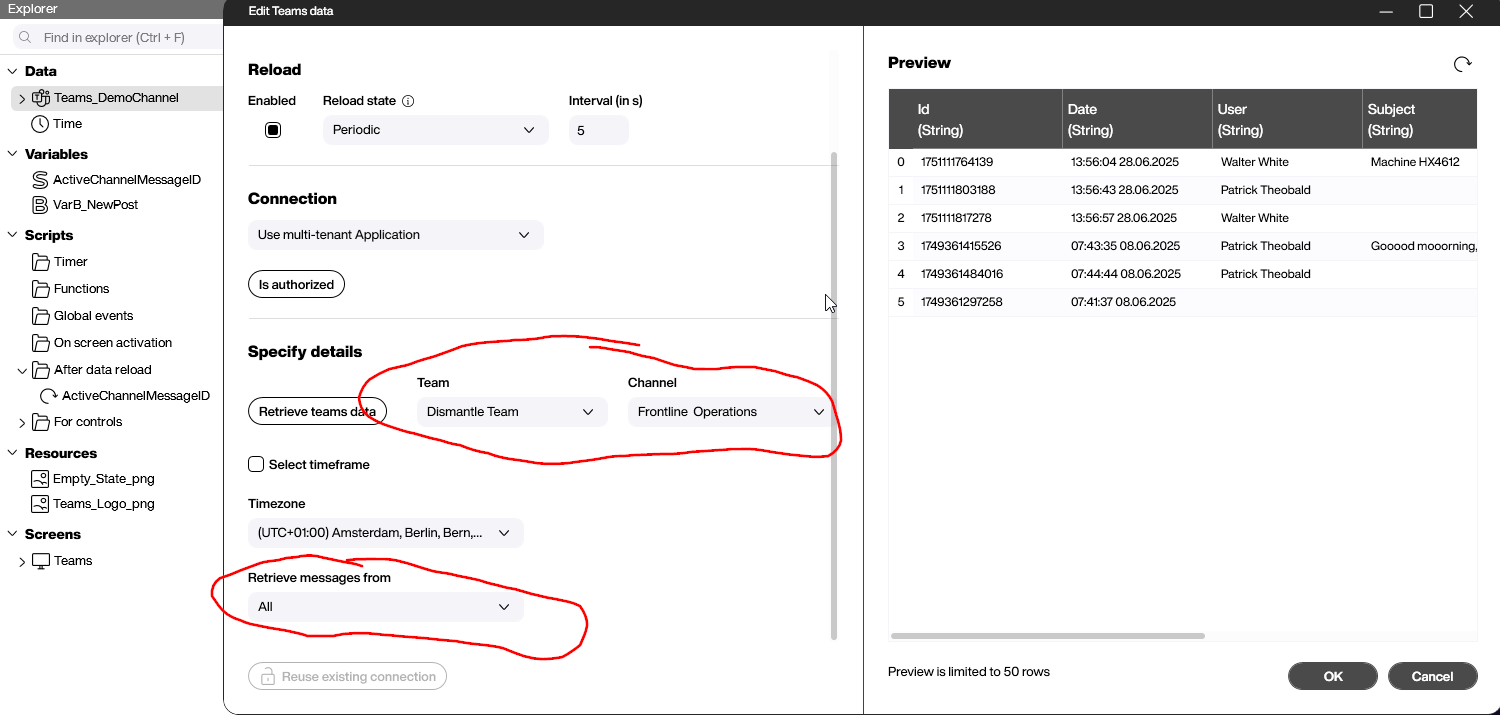Viewport: 1500px width, 715px height.
Task: Click the Date column header in Preview
Action: [1137, 119]
